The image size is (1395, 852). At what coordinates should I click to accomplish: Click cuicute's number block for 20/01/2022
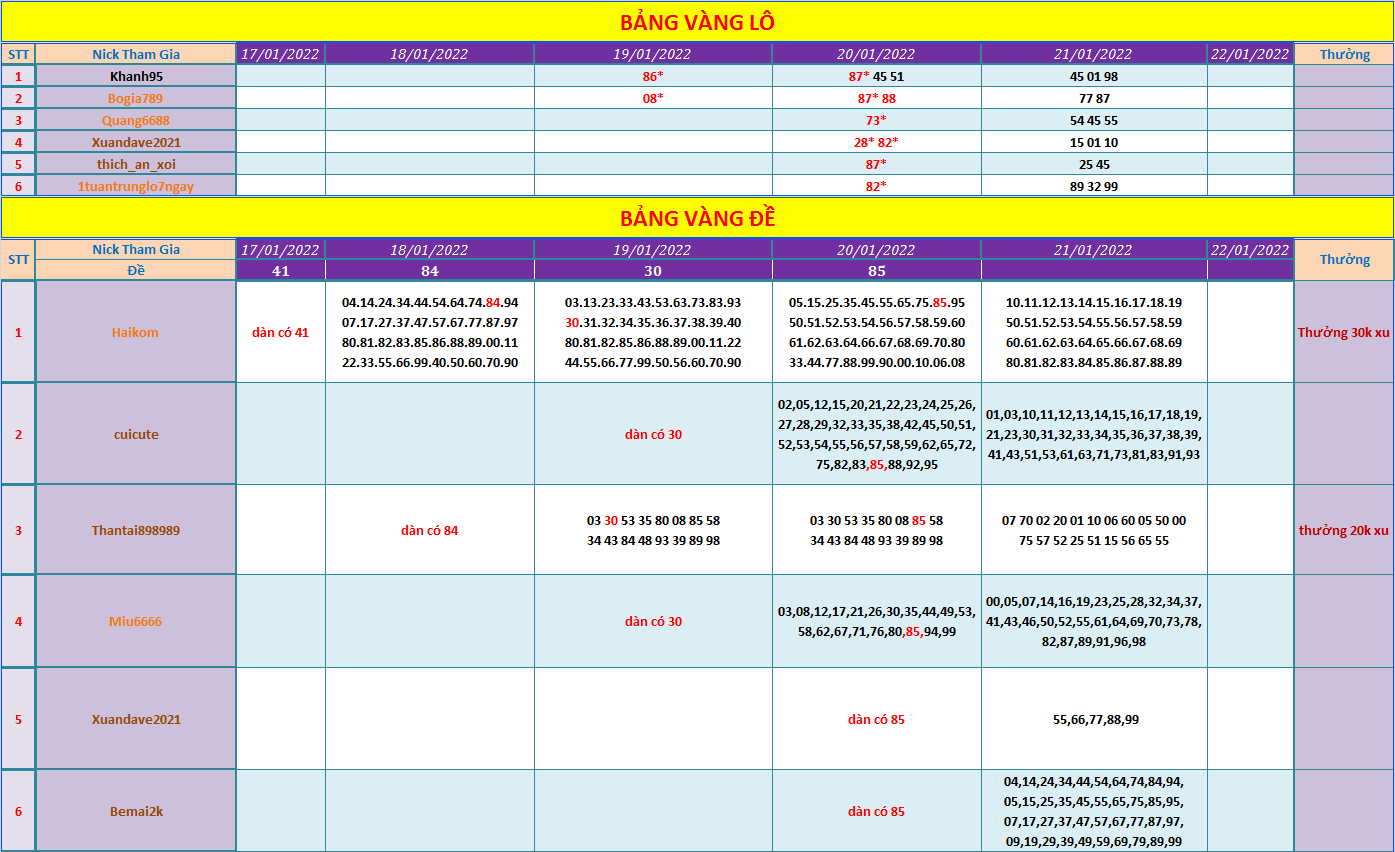(x=876, y=434)
